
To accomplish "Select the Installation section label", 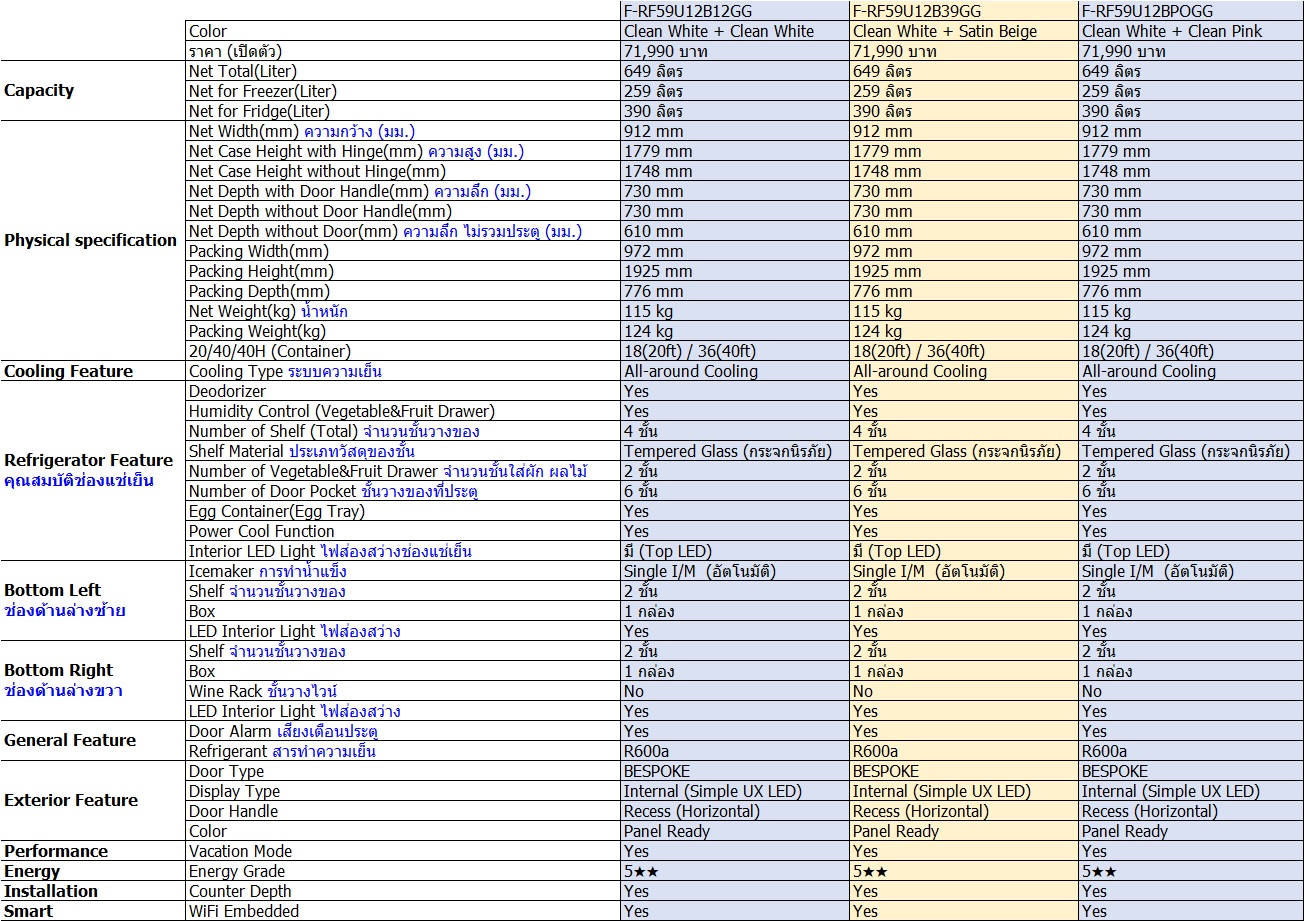I will point(51,891).
